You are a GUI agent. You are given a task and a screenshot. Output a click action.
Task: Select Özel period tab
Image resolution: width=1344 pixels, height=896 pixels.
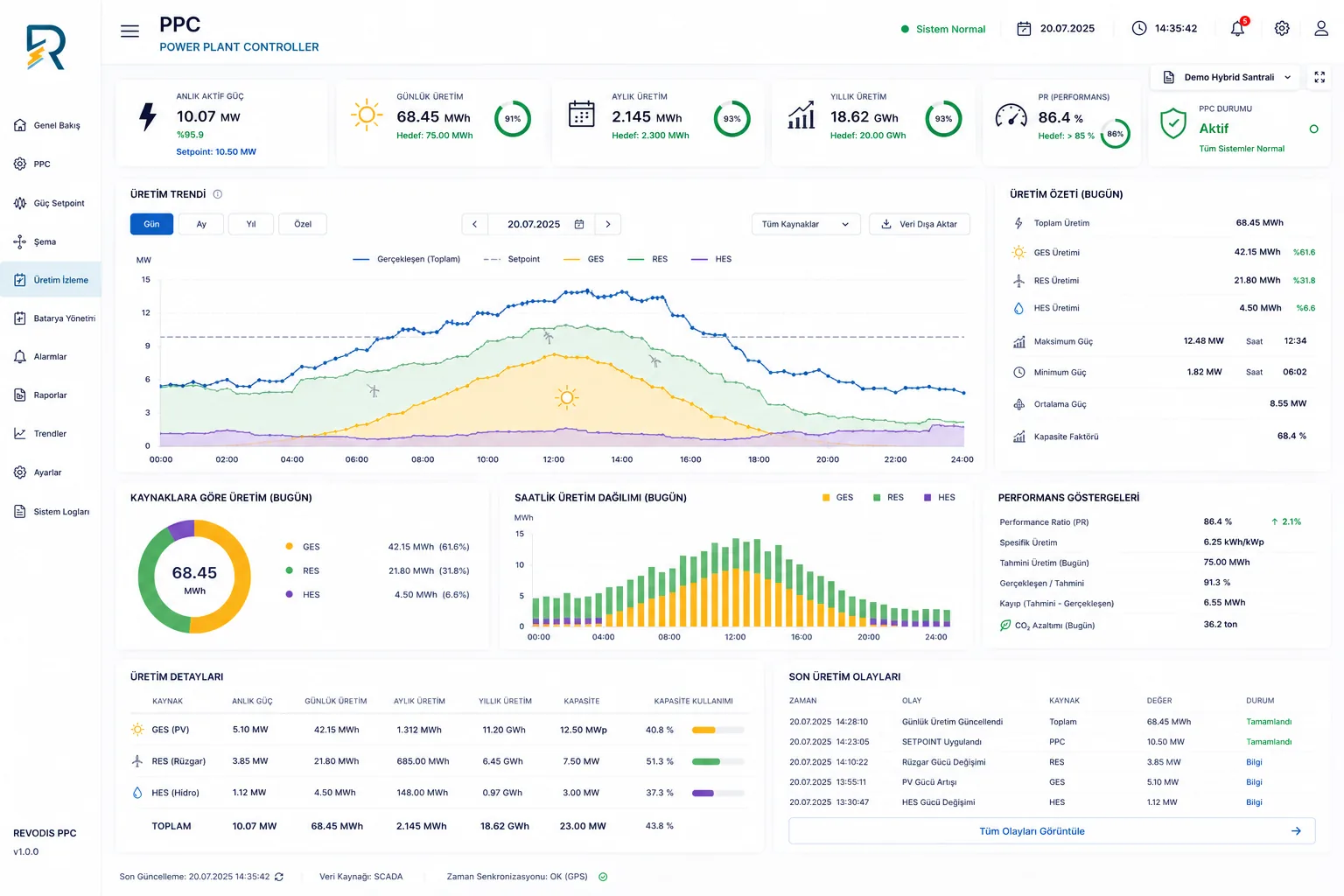click(303, 224)
